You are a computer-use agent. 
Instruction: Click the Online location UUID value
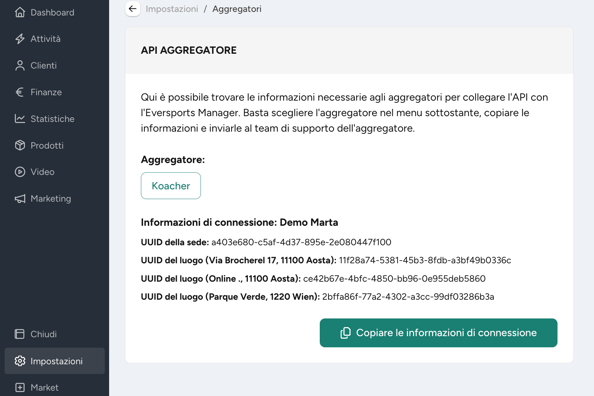pos(394,279)
